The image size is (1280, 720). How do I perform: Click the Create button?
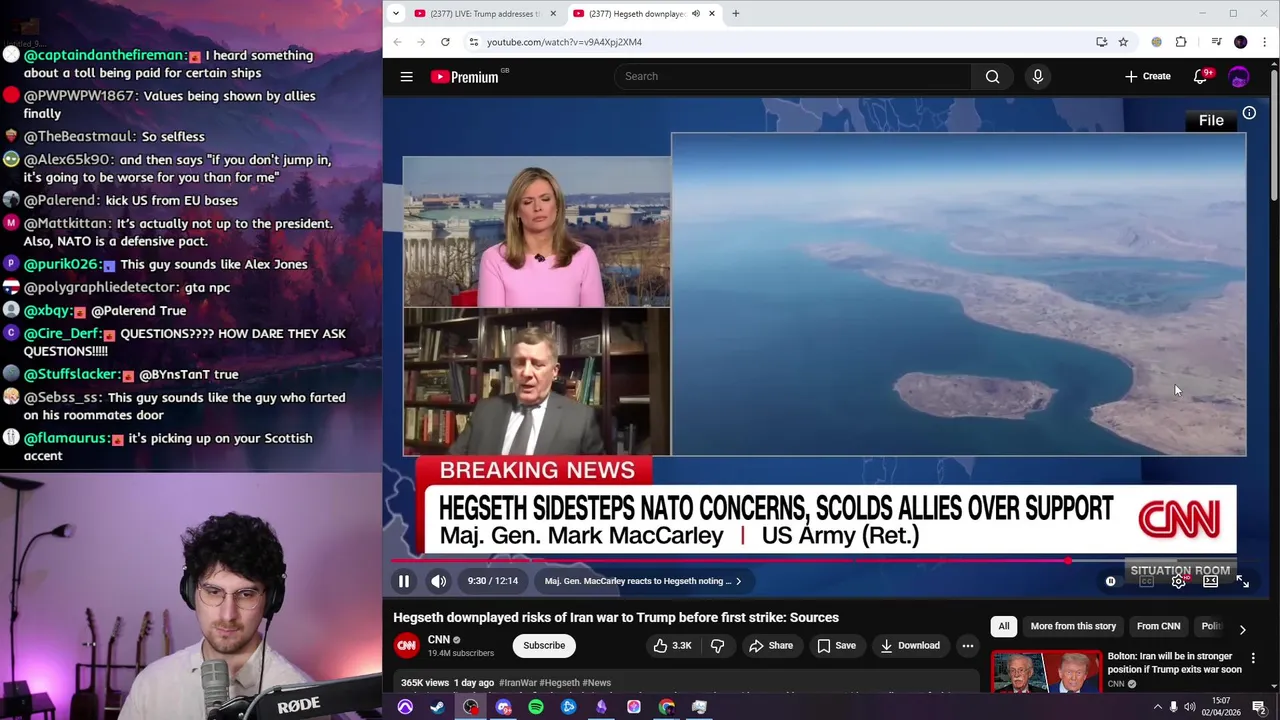pos(1148,76)
